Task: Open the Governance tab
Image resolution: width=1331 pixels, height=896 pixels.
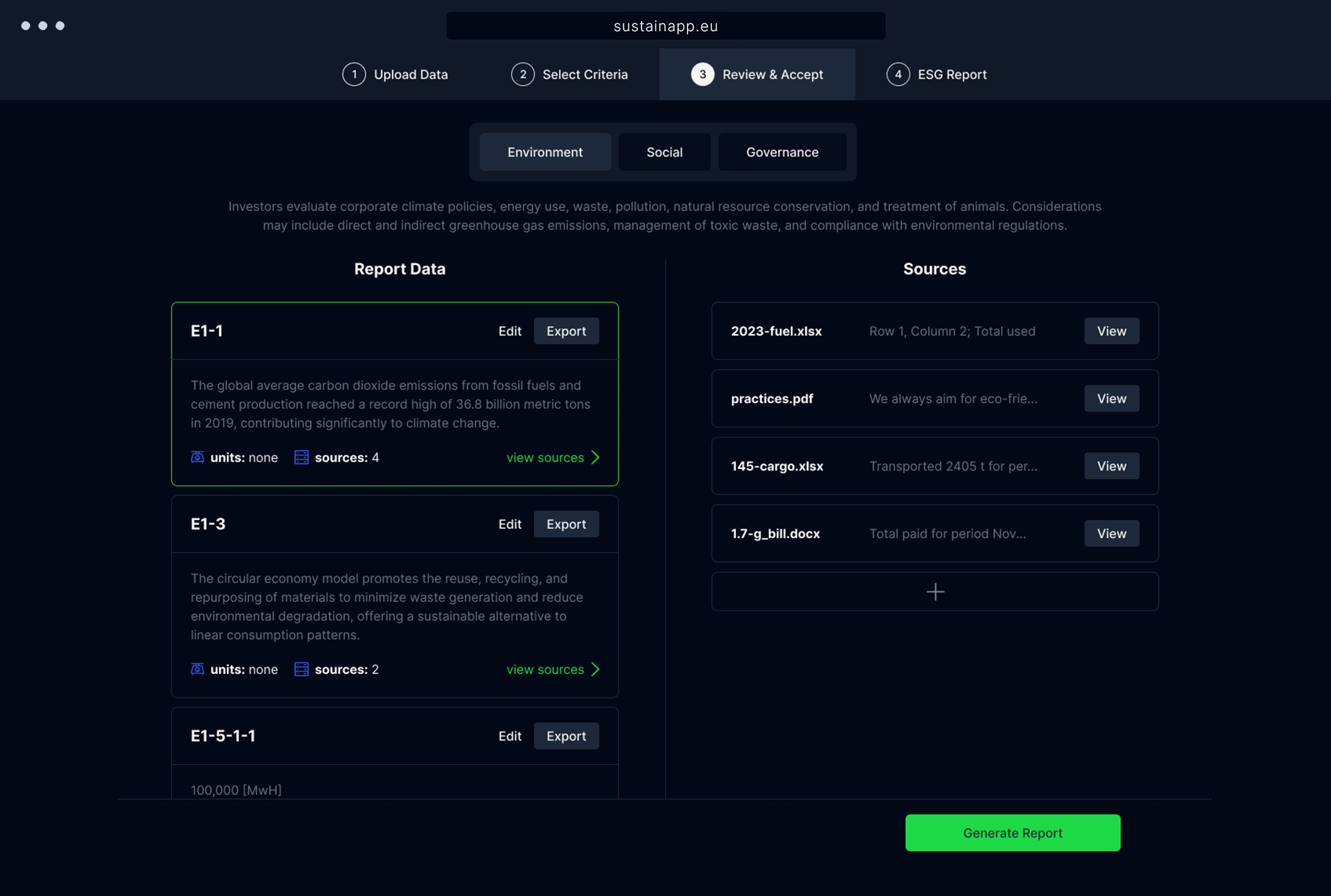Action: point(782,152)
